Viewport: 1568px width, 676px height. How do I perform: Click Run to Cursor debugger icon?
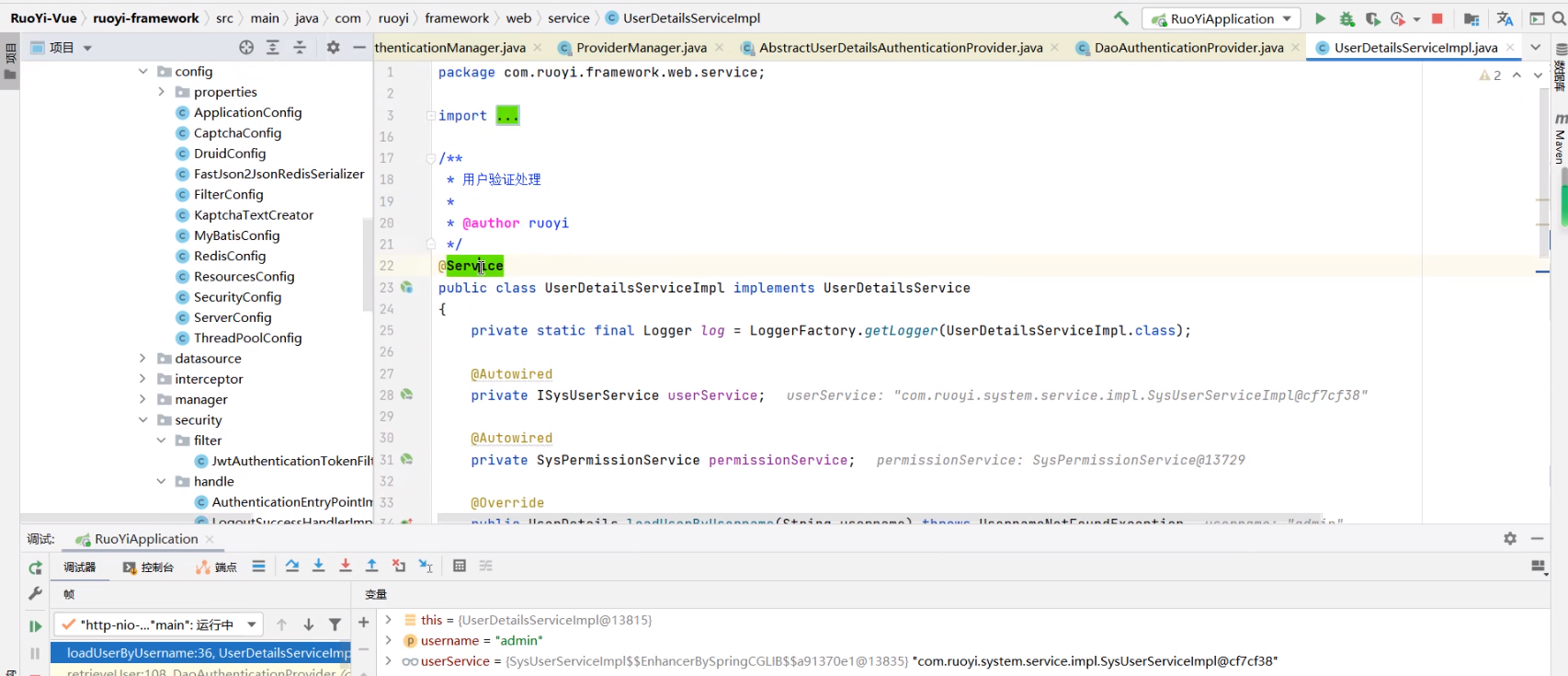coord(426,567)
